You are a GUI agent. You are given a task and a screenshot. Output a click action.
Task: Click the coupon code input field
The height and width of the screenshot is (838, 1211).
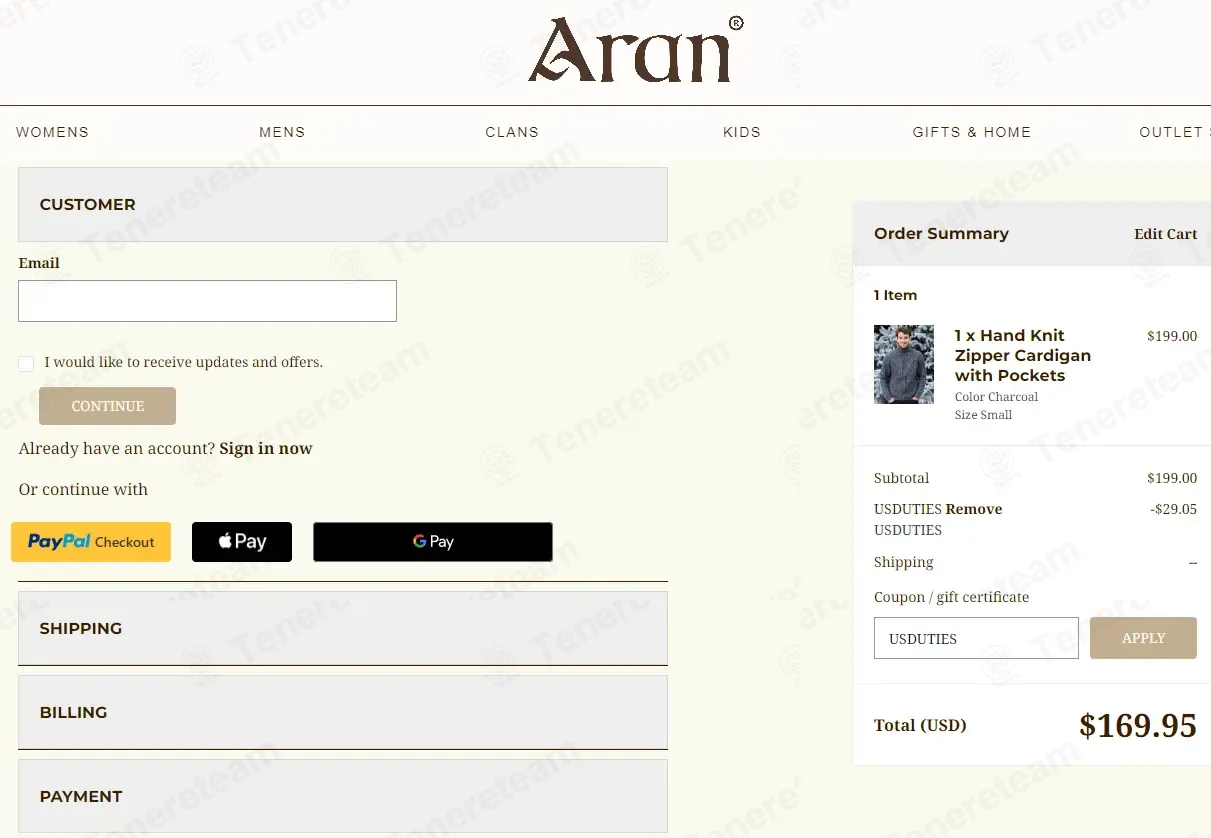point(976,638)
